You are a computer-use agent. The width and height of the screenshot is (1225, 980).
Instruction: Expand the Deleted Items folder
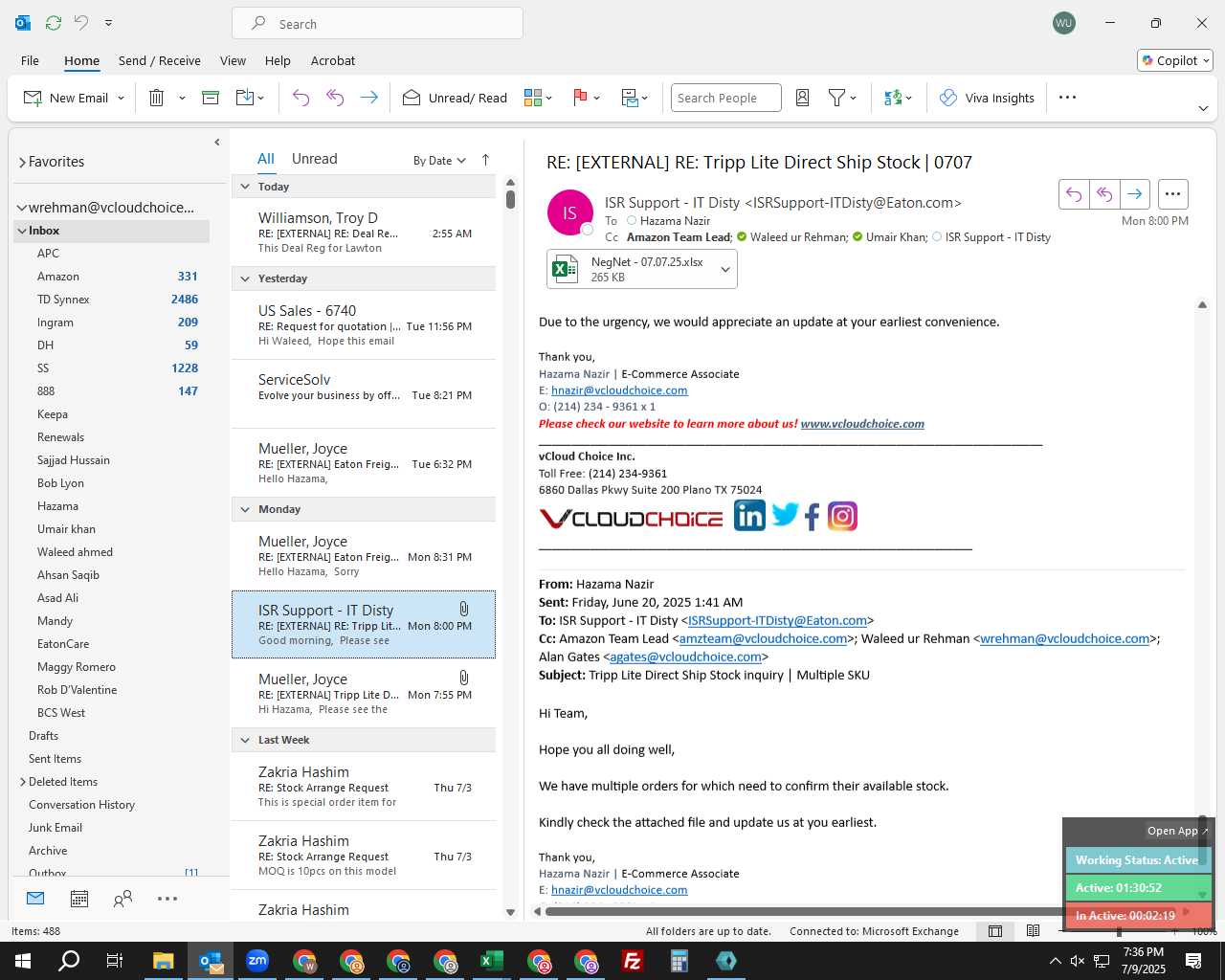pos(22,782)
